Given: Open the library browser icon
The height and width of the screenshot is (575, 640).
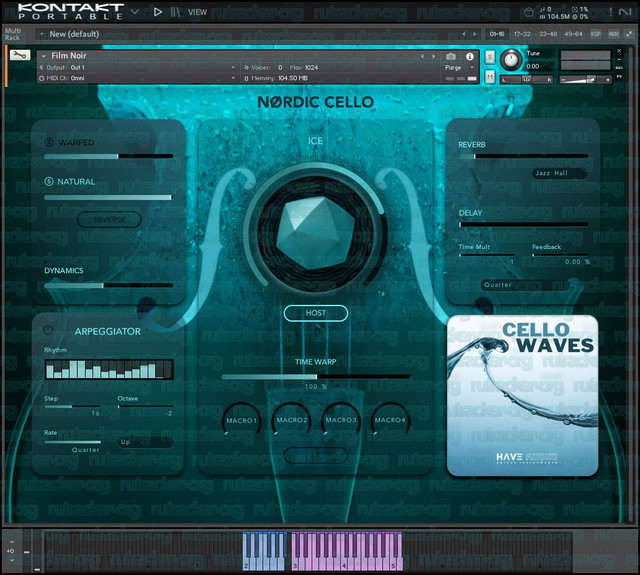Looking at the screenshot, I should (175, 12).
